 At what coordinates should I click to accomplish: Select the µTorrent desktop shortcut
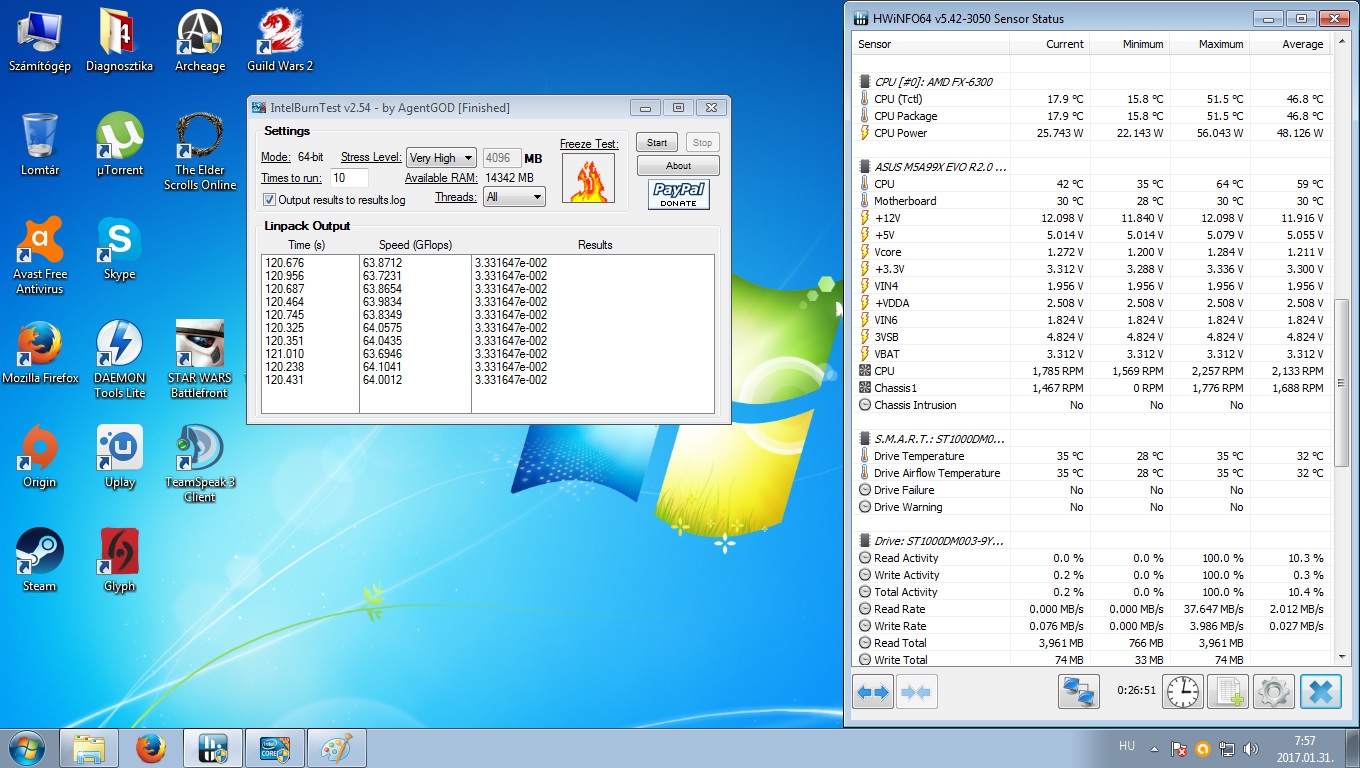coord(119,144)
